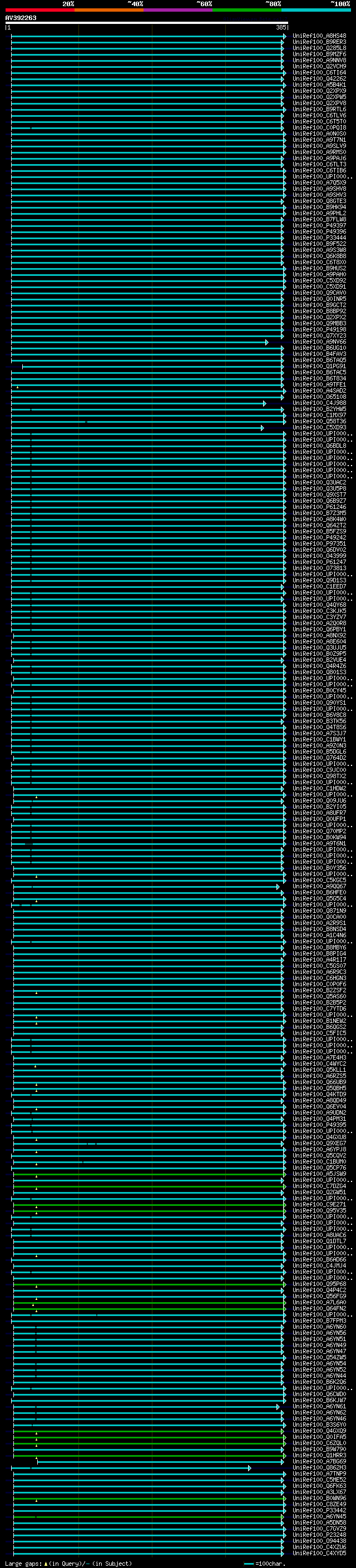Select the UniRef100_A9T7N1 entry
356x1568 pixels.
319,140
